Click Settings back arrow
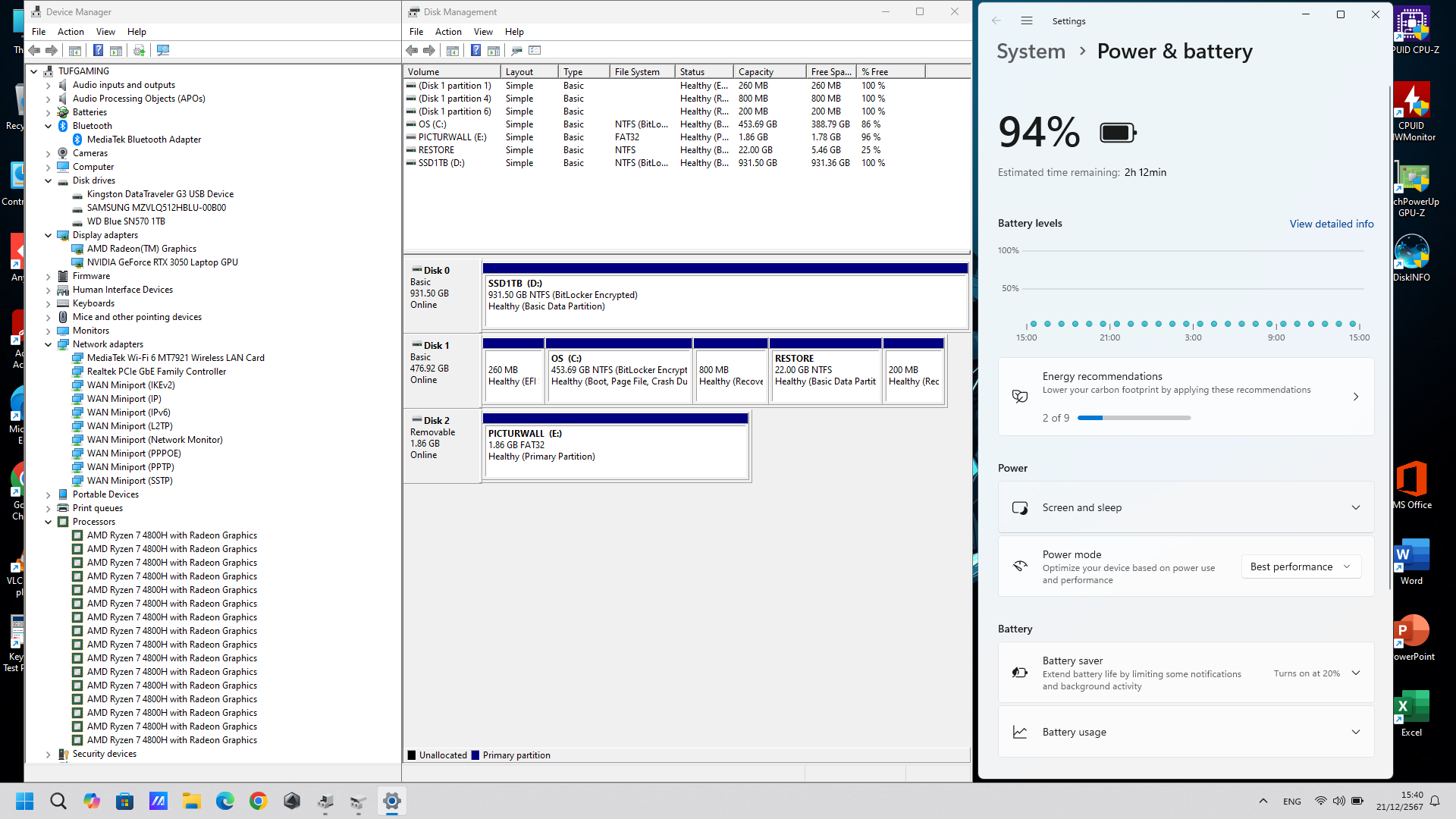The width and height of the screenshot is (1456, 819). pyautogui.click(x=996, y=21)
